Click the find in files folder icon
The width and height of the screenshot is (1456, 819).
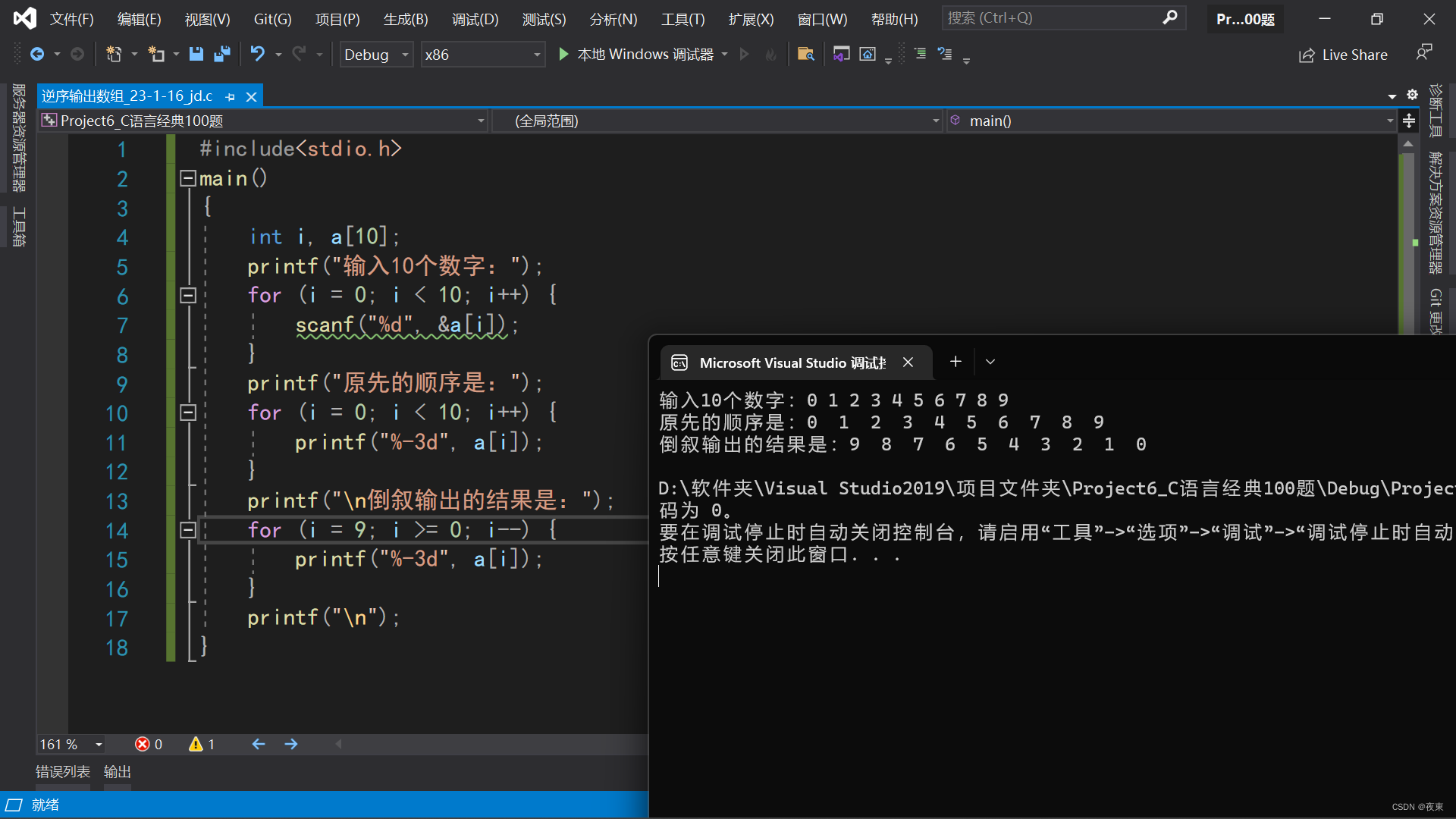805,54
